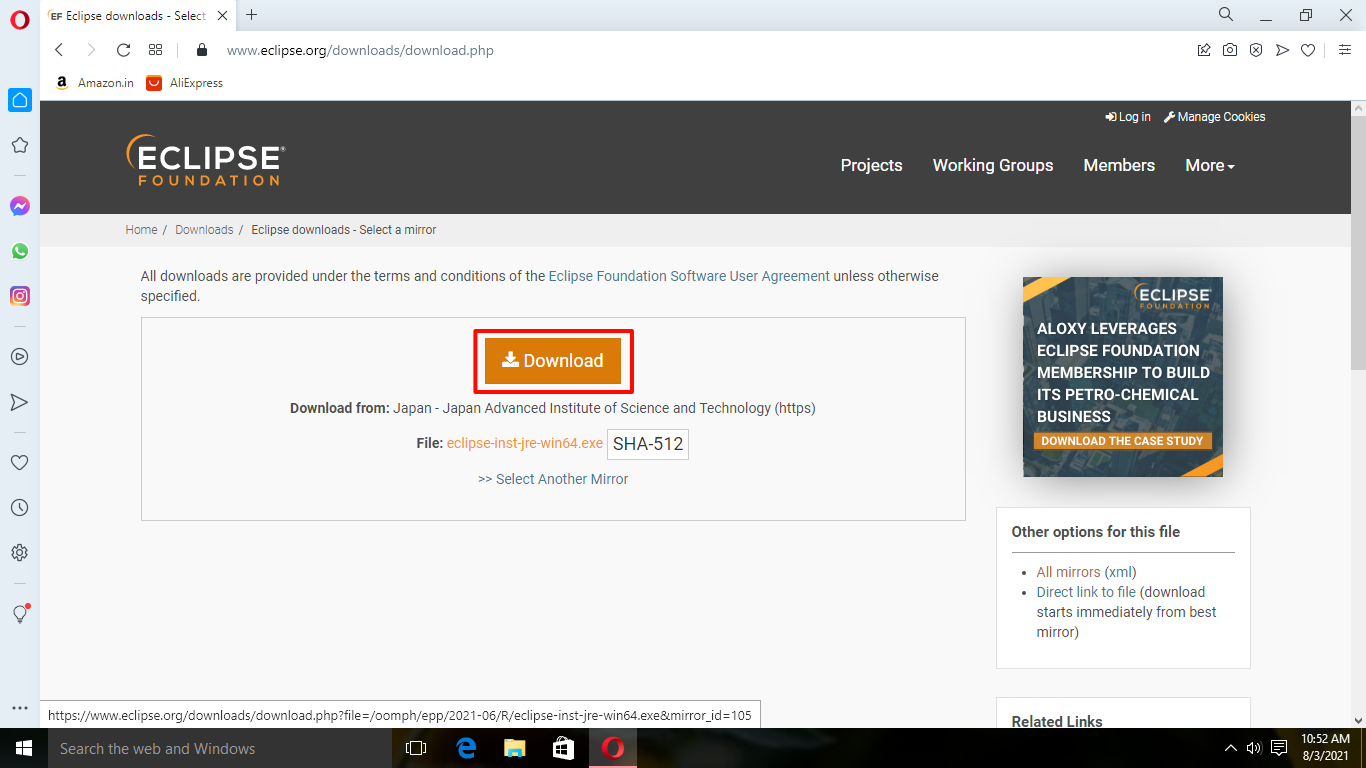This screenshot has height=768, width=1366.
Task: Click the taskbar search box
Action: click(220, 748)
